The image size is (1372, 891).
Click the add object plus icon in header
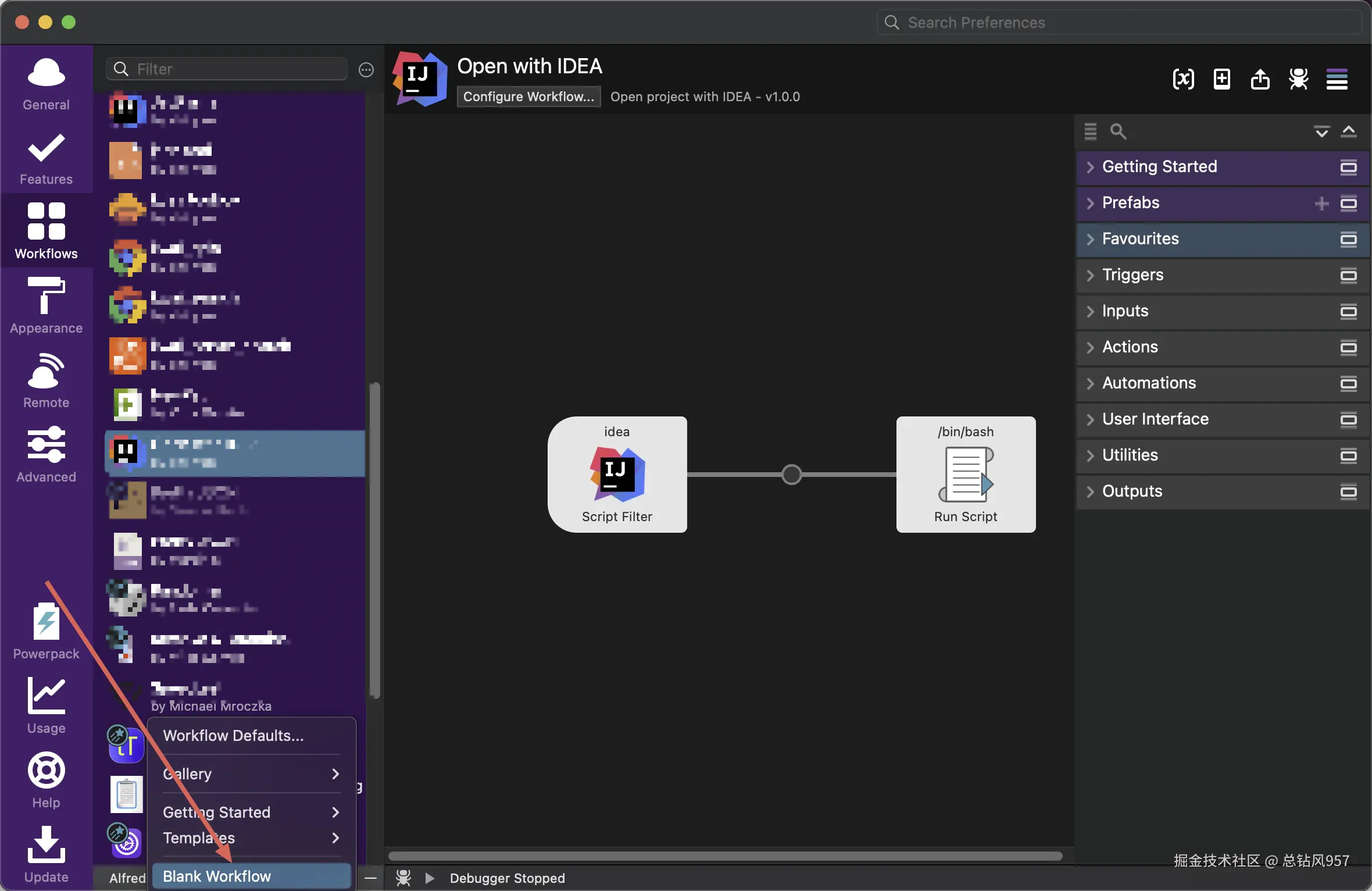[1221, 79]
